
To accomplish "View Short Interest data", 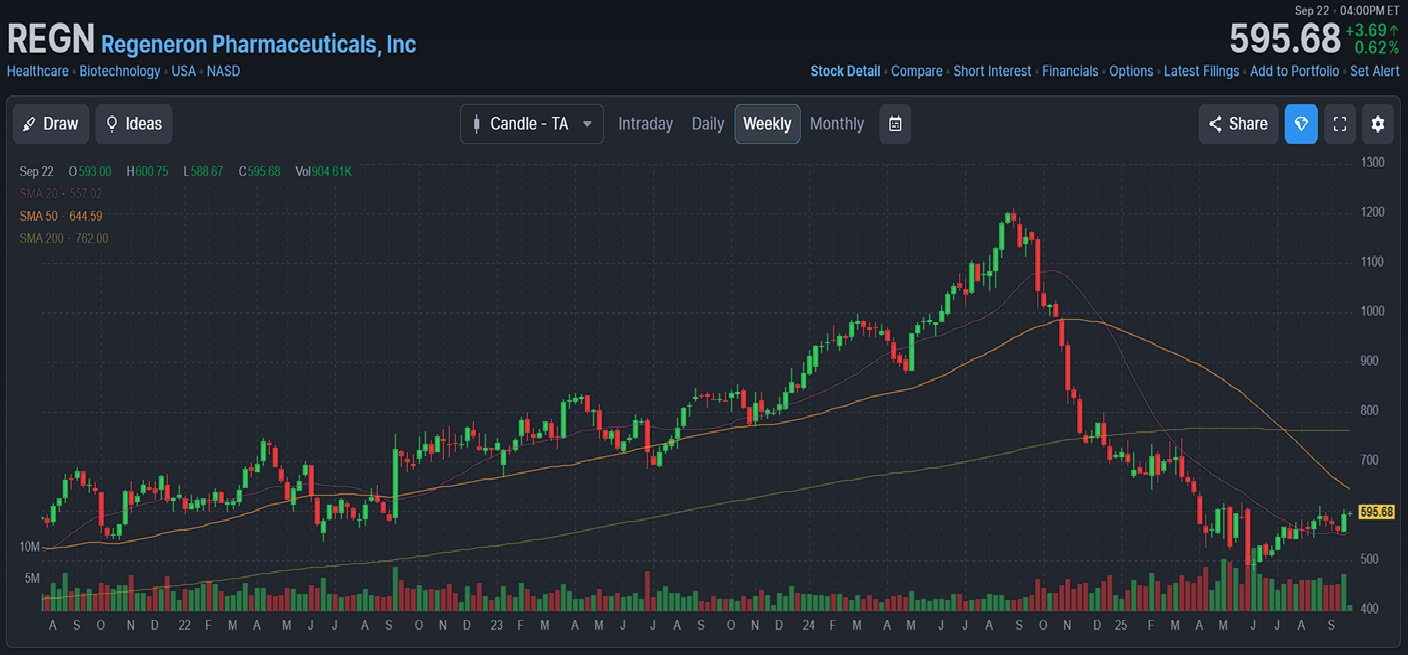I will (992, 71).
